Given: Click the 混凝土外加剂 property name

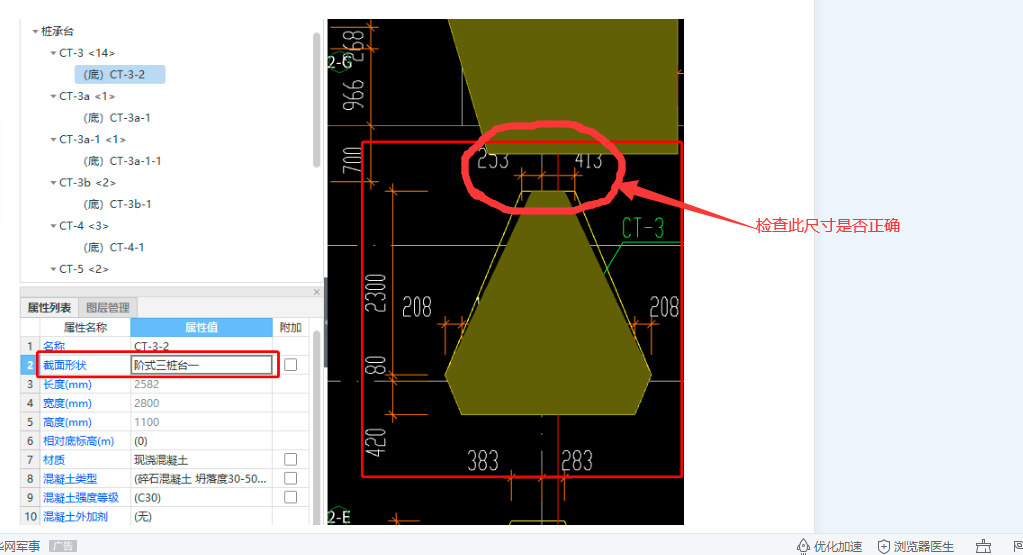Looking at the screenshot, I should (x=76, y=517).
